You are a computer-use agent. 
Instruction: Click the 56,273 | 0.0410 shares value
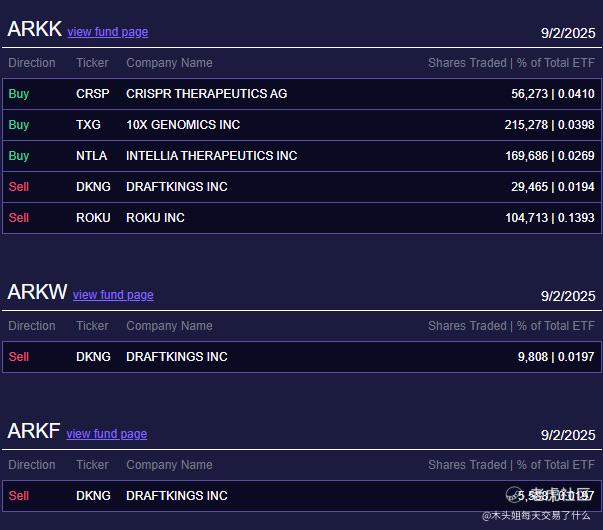click(x=553, y=93)
